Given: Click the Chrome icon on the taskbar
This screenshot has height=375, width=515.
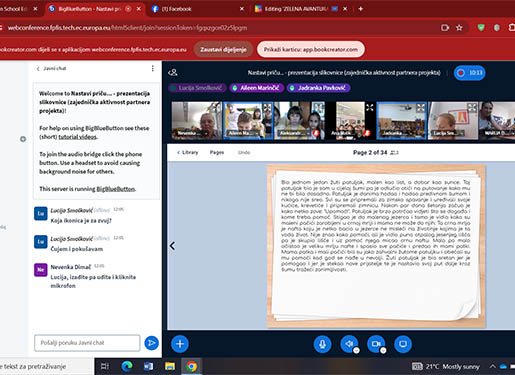Looking at the screenshot, I should pos(191,366).
